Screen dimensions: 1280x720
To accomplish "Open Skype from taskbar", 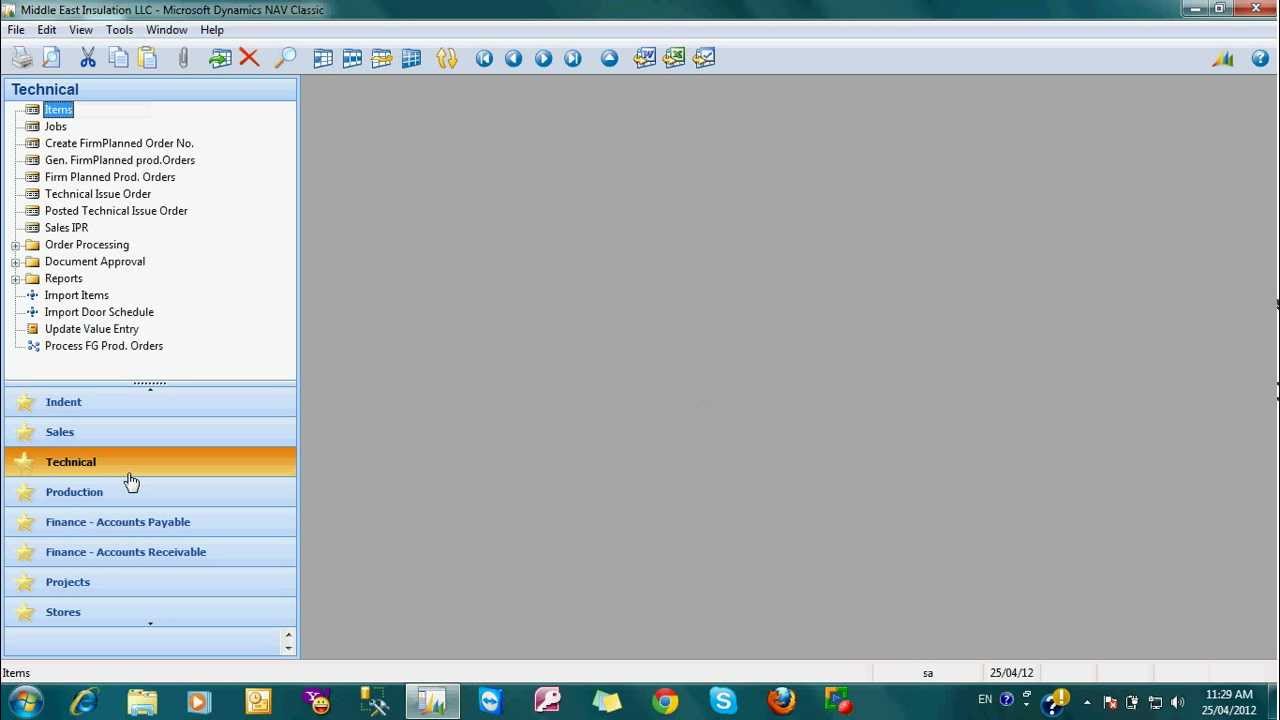I will pyautogui.click(x=723, y=702).
